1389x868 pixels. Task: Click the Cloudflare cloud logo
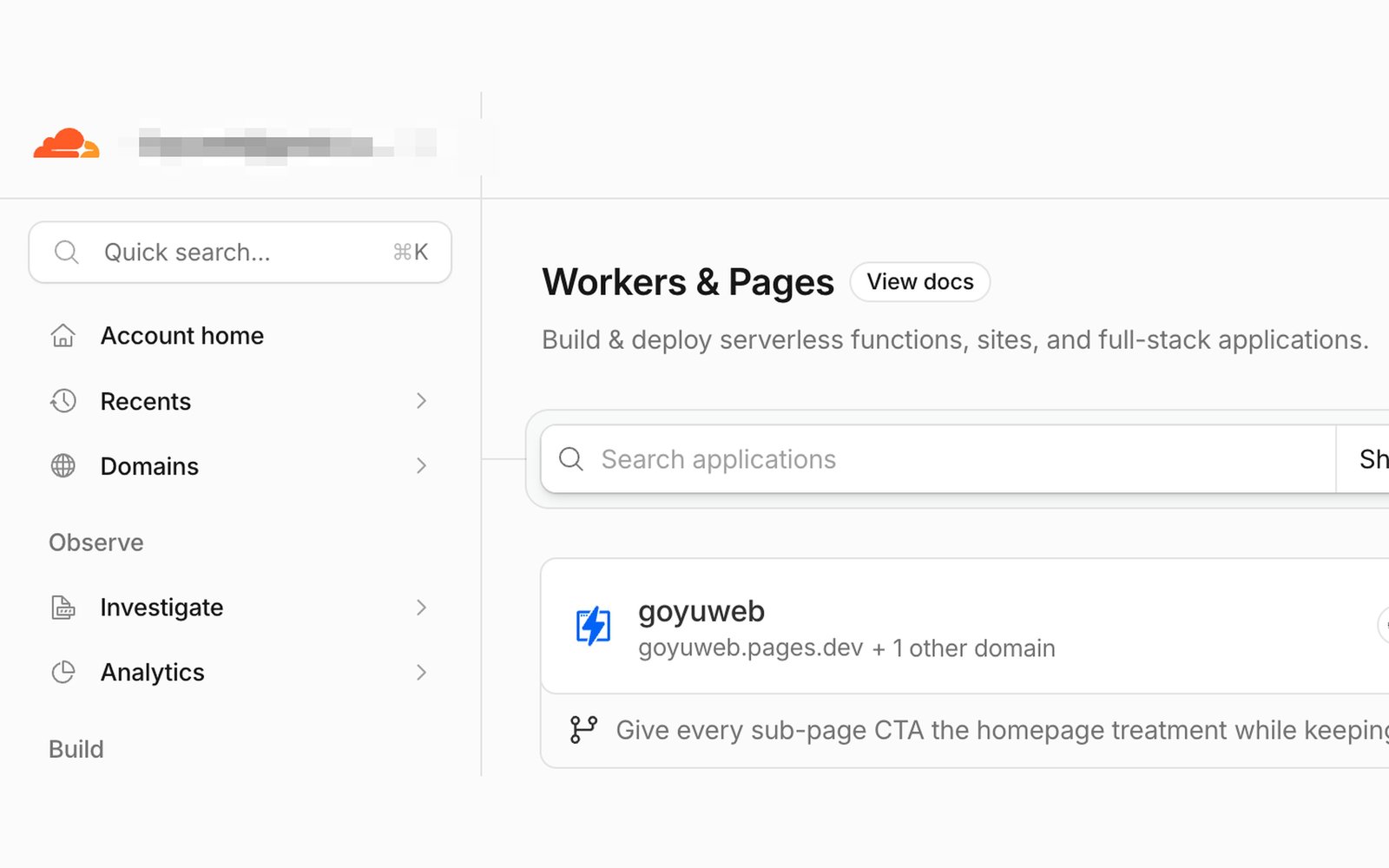[67, 143]
